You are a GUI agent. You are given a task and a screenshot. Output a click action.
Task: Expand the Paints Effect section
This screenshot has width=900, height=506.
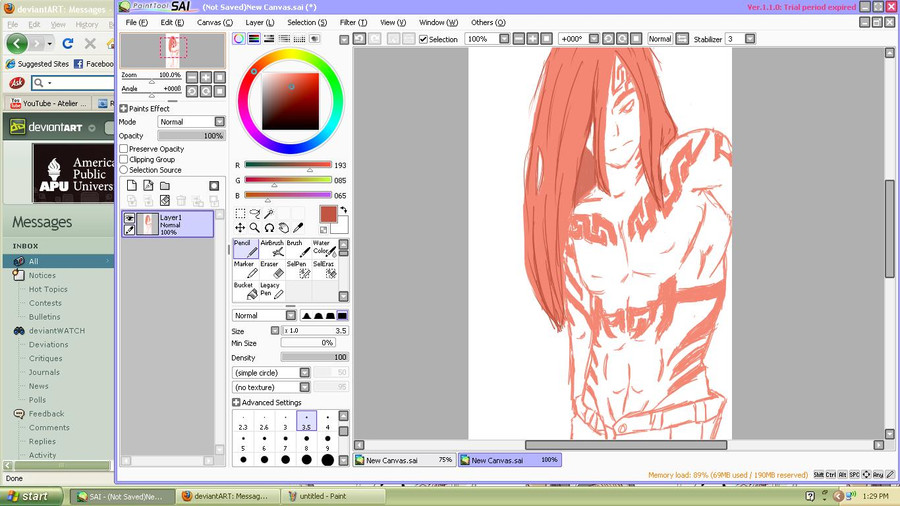(123, 108)
